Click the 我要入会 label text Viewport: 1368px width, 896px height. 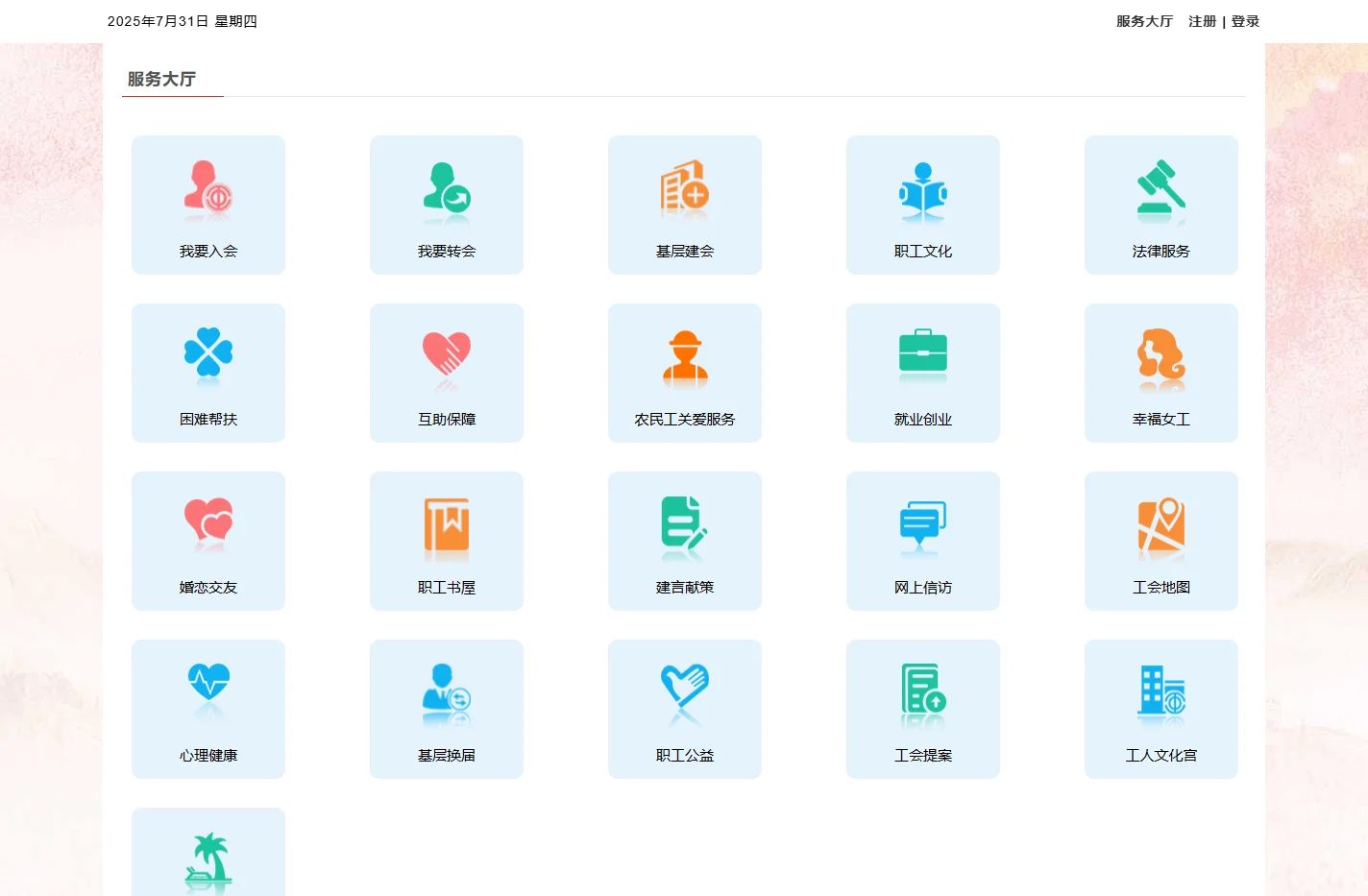point(208,251)
